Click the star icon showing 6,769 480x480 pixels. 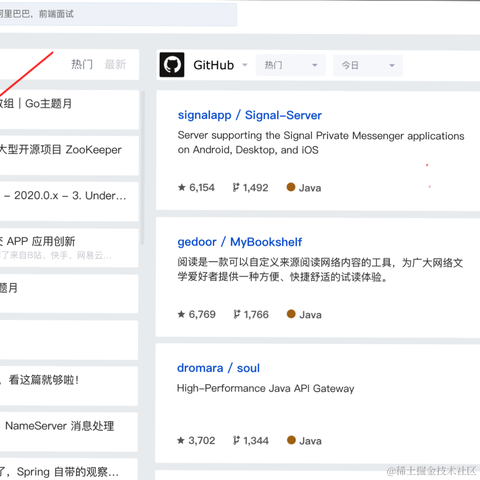click(x=181, y=314)
